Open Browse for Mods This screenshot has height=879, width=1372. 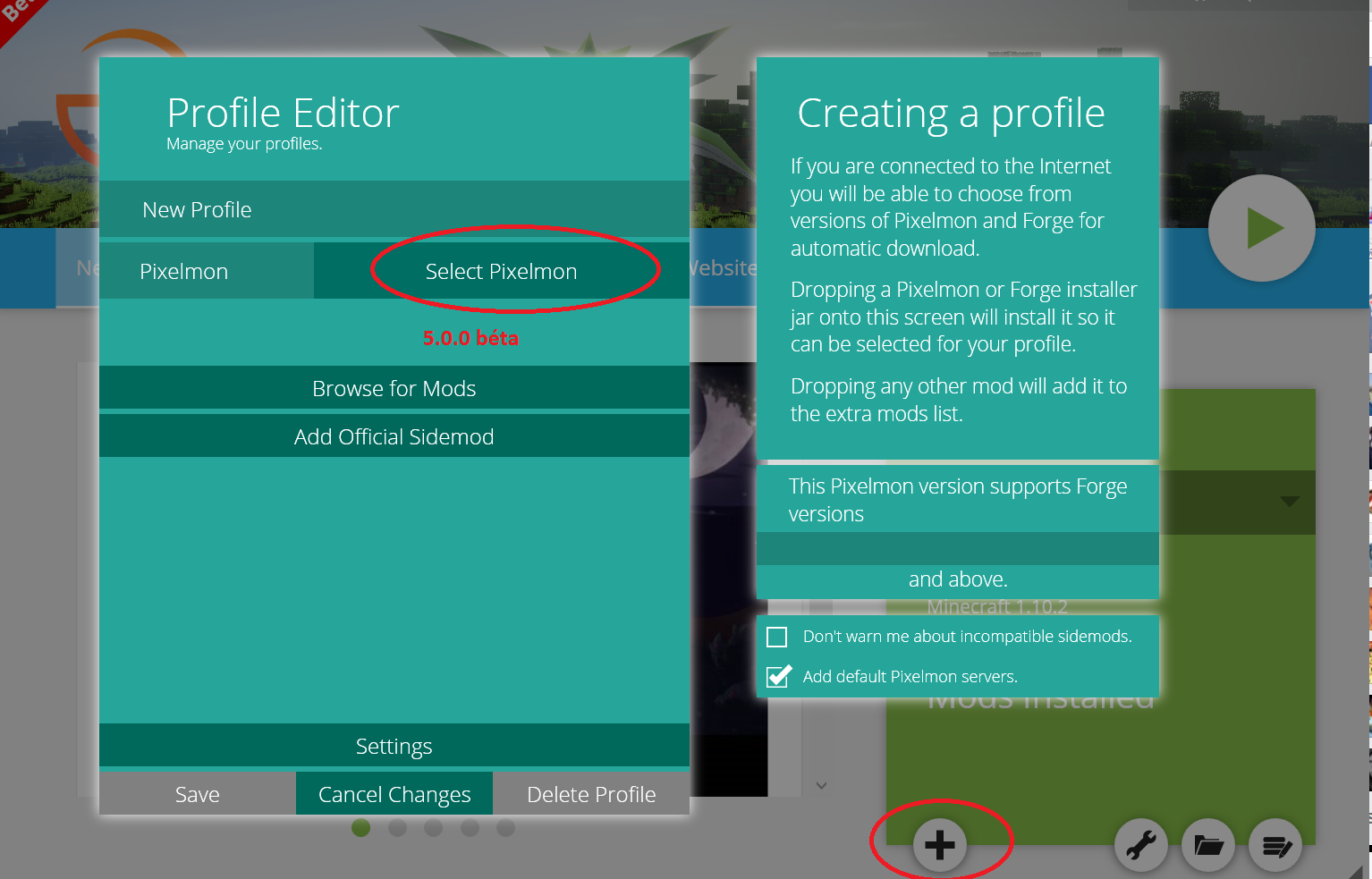click(394, 388)
